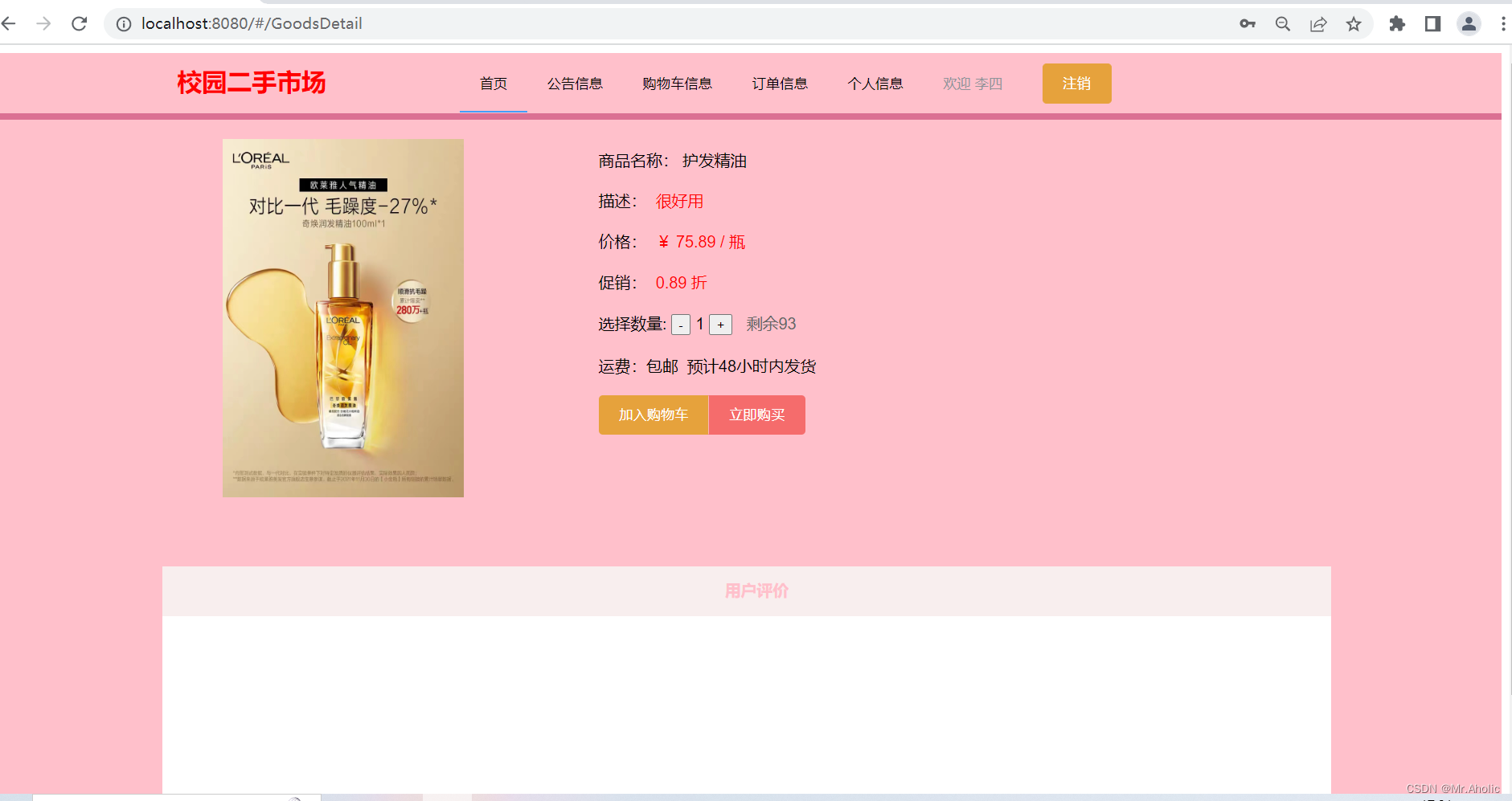The image size is (1512, 801).
Task: Open the side panel icon
Action: (1432, 24)
